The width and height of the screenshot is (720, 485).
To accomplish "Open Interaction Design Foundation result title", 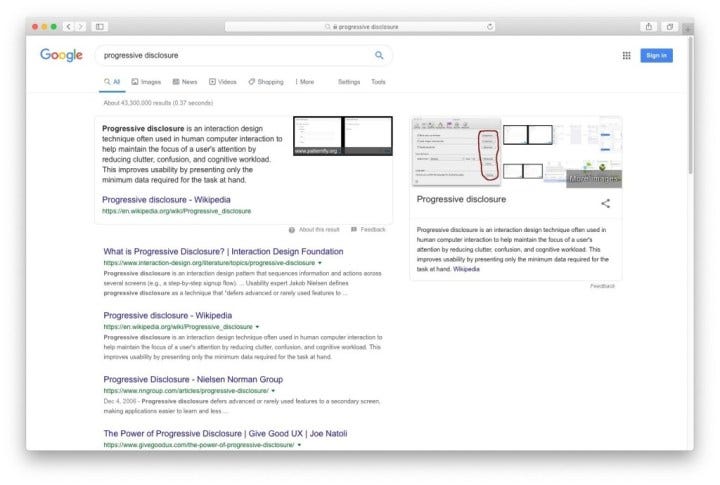I will coord(223,252).
